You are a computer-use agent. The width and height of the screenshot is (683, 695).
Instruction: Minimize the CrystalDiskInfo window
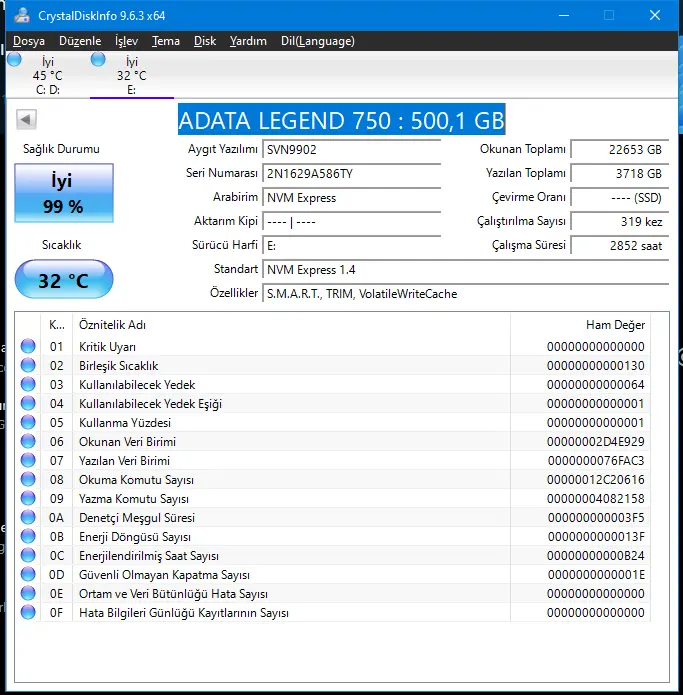[564, 16]
